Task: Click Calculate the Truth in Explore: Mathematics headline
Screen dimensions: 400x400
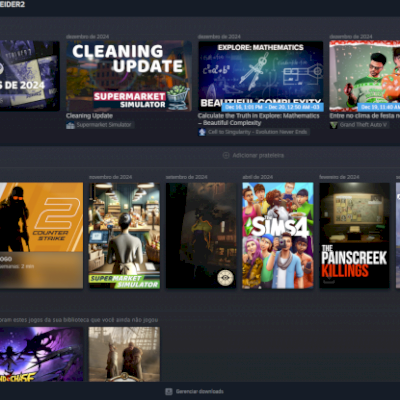Action: coord(258,119)
